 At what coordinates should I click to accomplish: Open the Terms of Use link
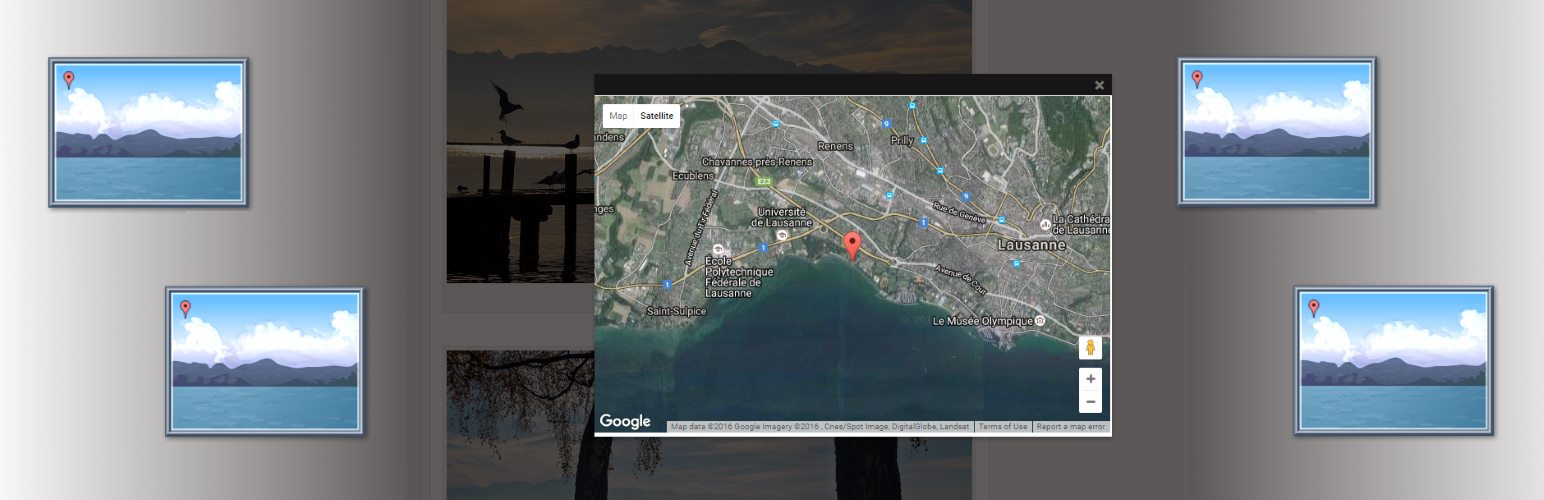tap(1002, 427)
